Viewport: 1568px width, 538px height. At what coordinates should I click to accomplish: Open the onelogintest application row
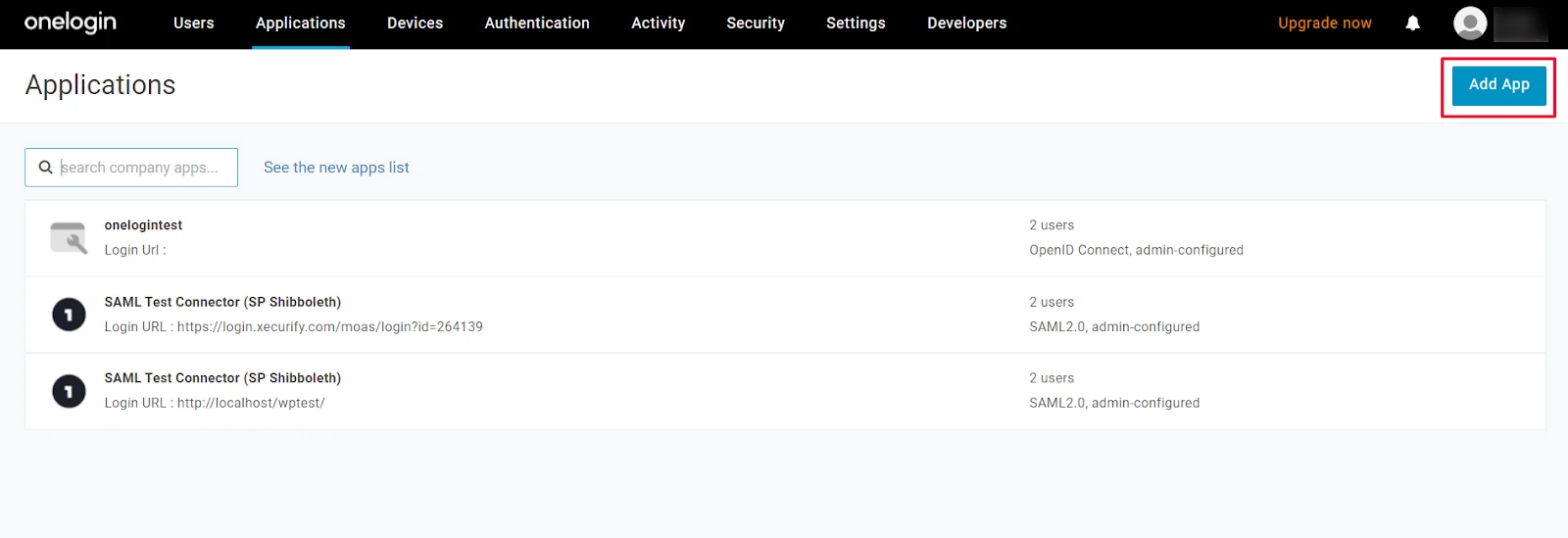point(143,225)
